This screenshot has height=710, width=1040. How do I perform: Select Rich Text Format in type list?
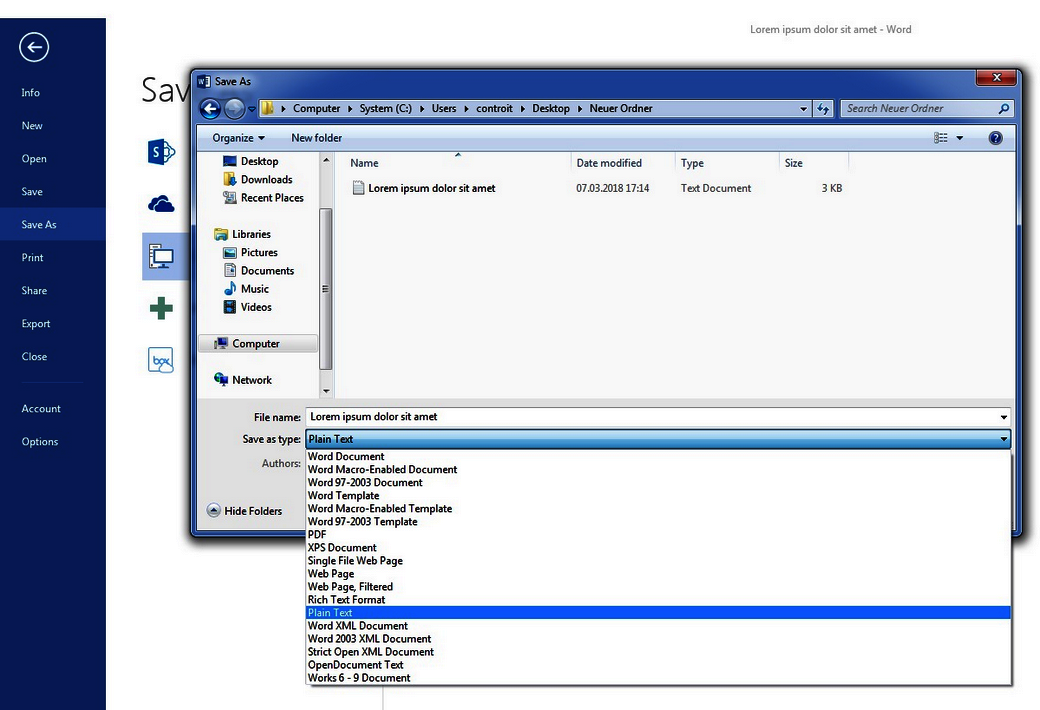pyautogui.click(x=346, y=600)
